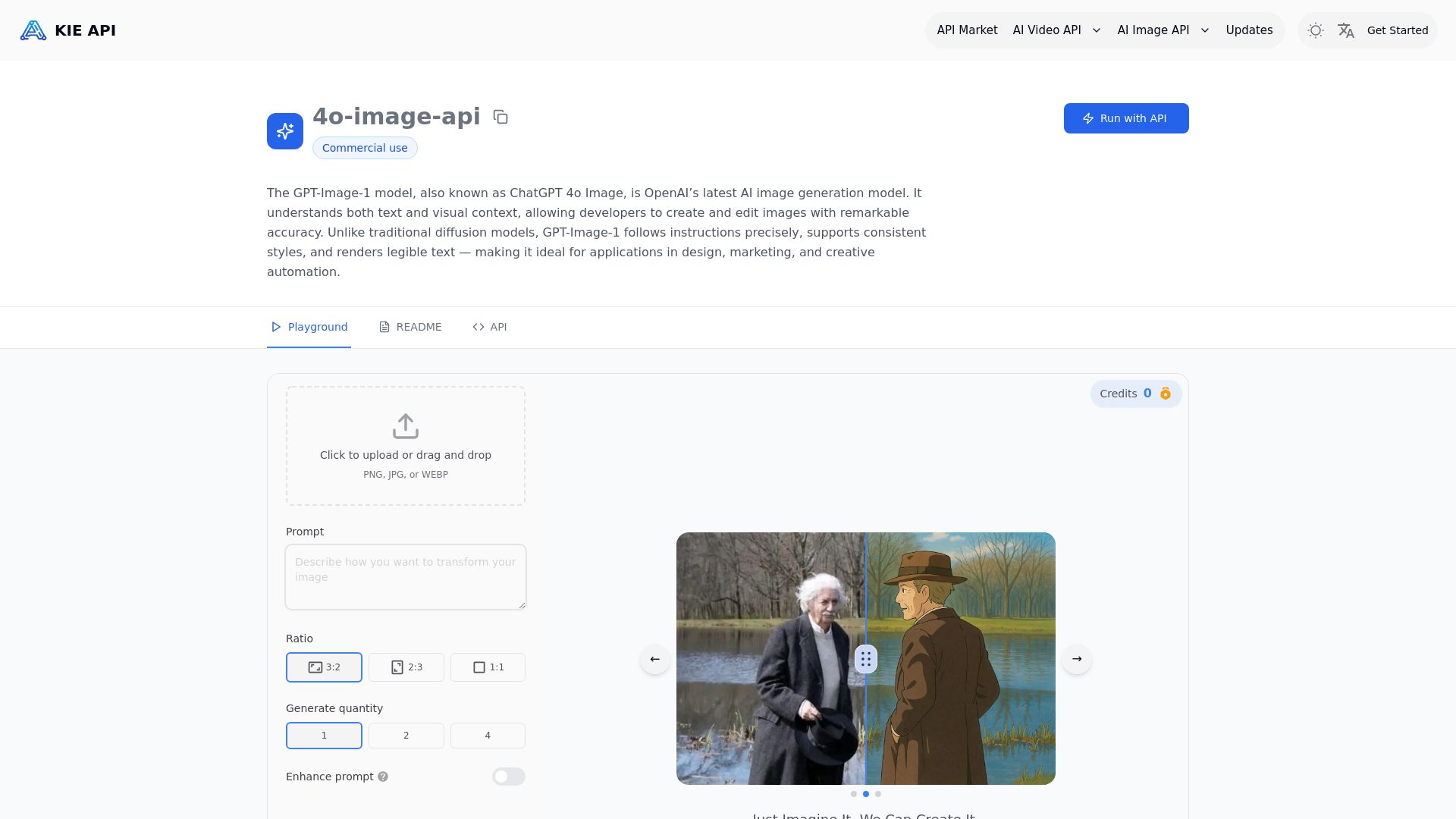1456x819 pixels.
Task: Click the theme toggle sun icon
Action: point(1316,30)
